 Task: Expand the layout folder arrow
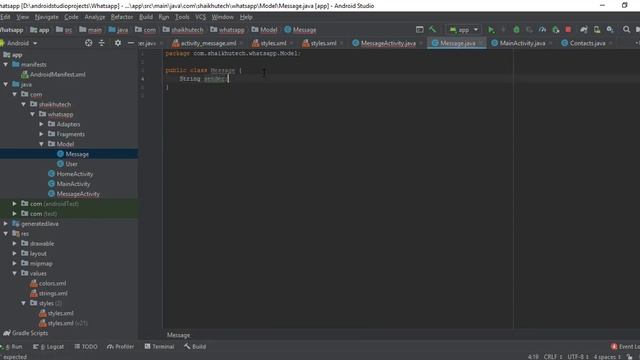point(15,253)
